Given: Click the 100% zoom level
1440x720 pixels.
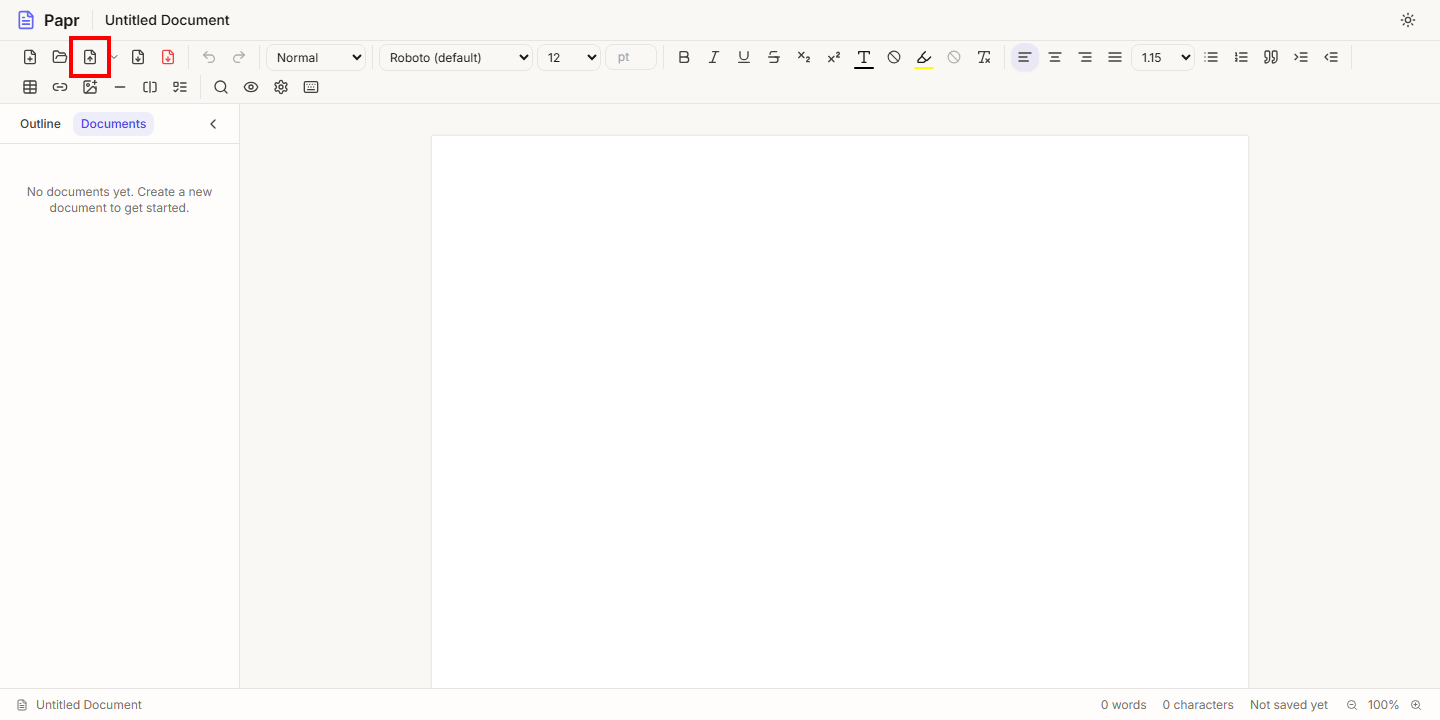Looking at the screenshot, I should coord(1384,705).
